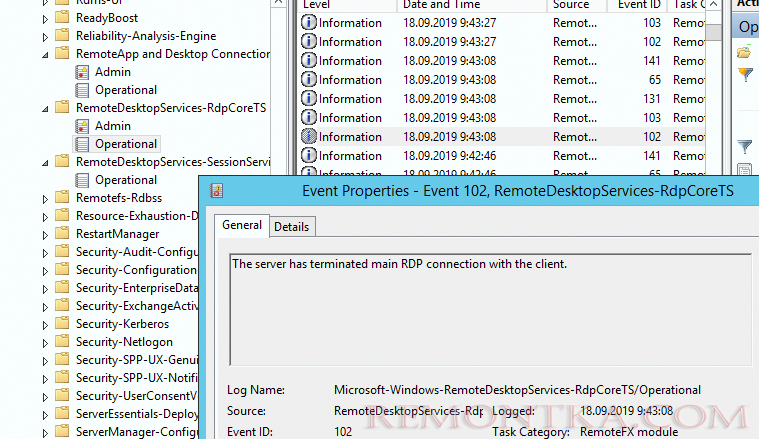Select the Security-SPP-UX-Genui tree item
759x439 pixels.
[137, 360]
